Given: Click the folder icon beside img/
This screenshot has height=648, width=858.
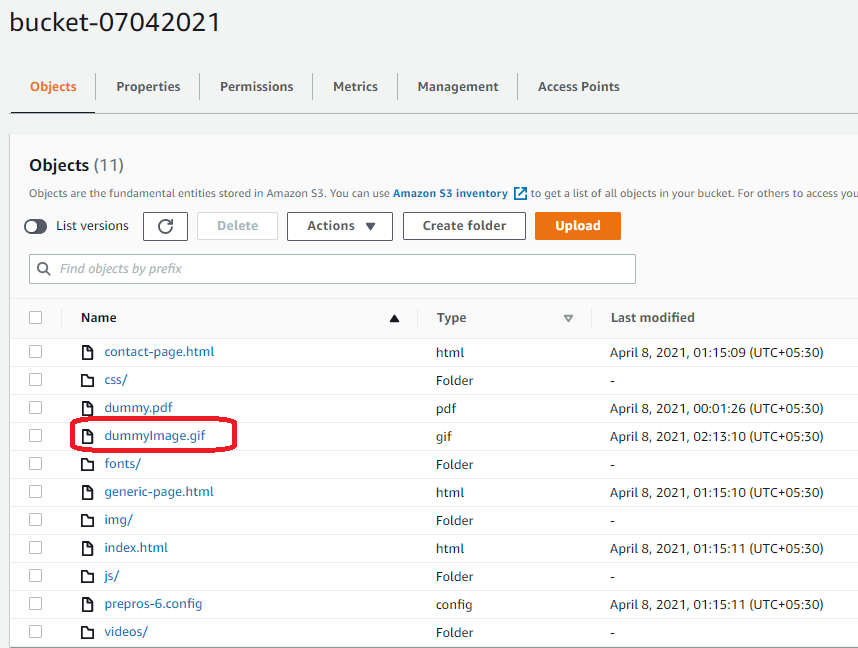Looking at the screenshot, I should click(x=87, y=520).
